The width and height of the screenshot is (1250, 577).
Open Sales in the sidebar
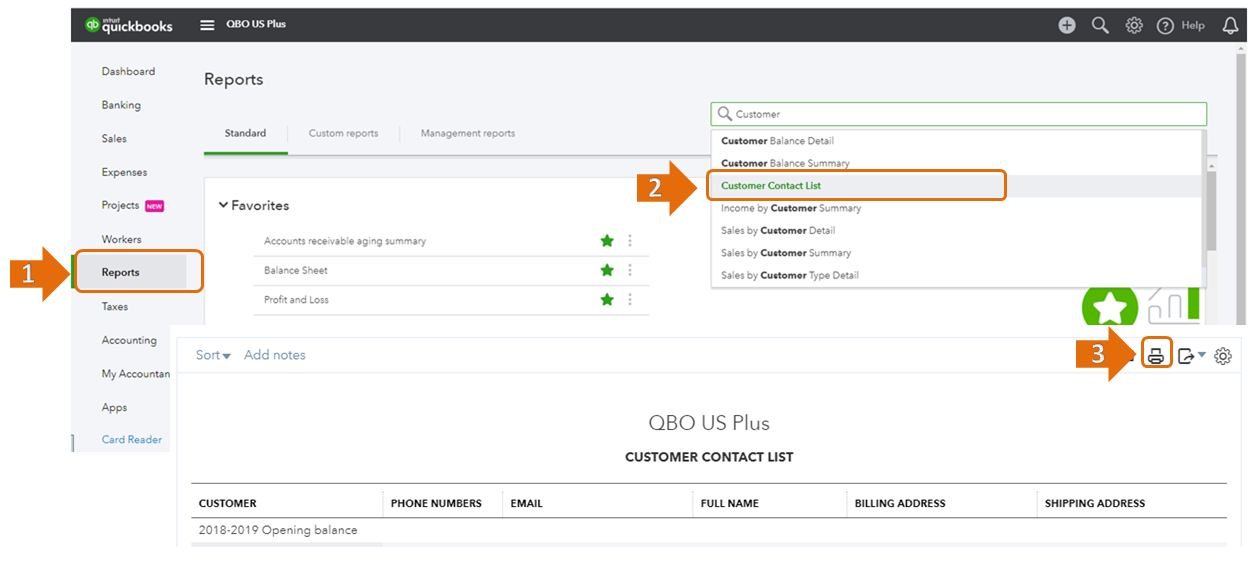click(114, 138)
